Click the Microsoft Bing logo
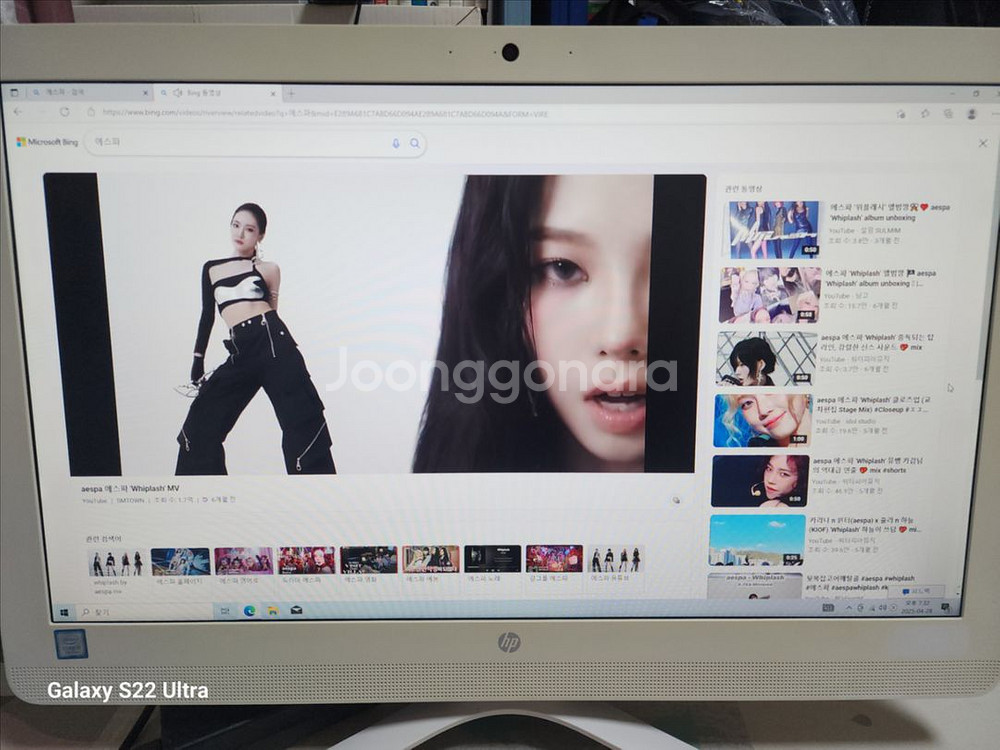Viewport: 1000px width, 750px height. click(x=47, y=142)
